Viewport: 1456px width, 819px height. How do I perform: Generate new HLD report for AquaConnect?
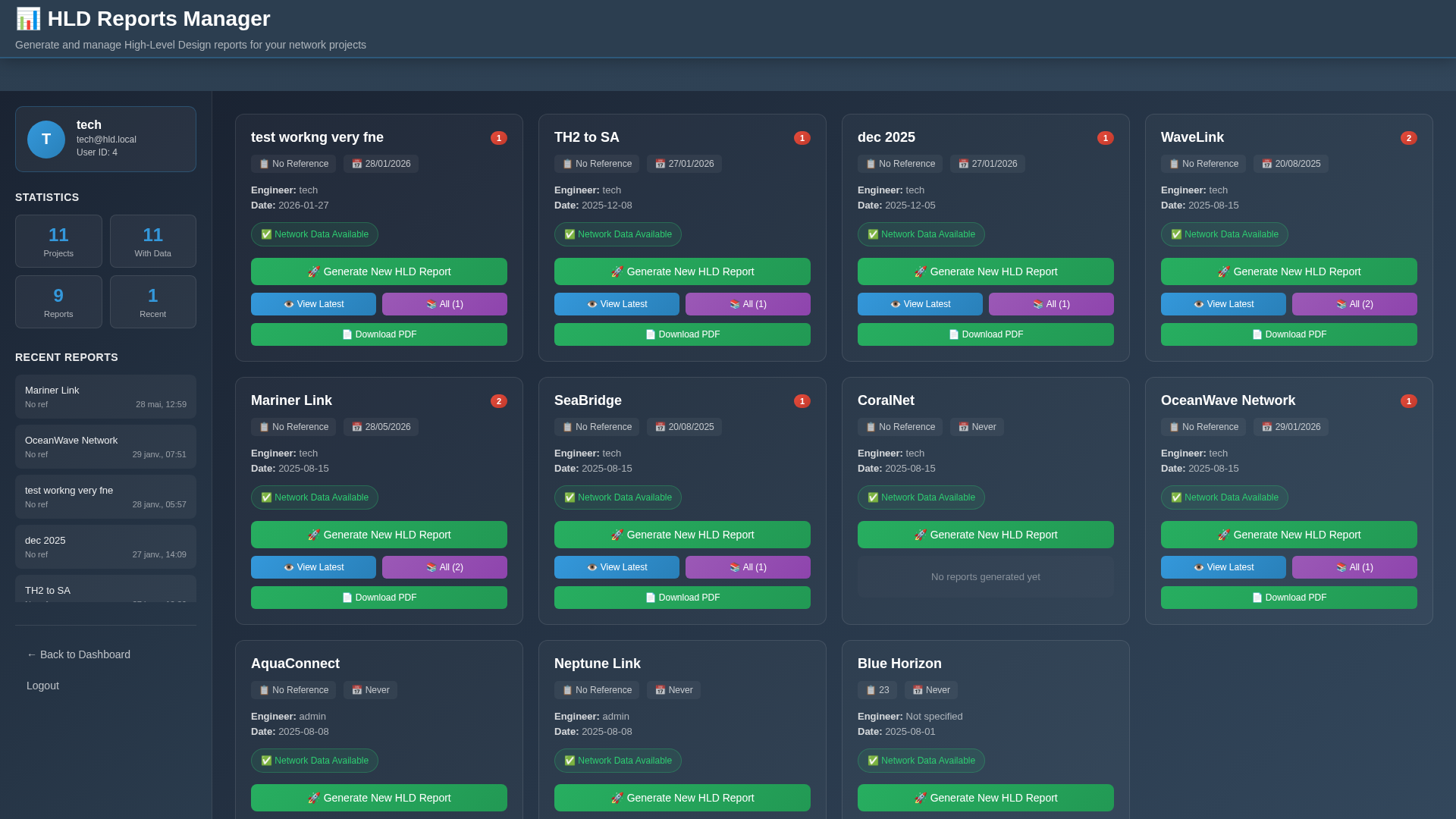pos(379,798)
